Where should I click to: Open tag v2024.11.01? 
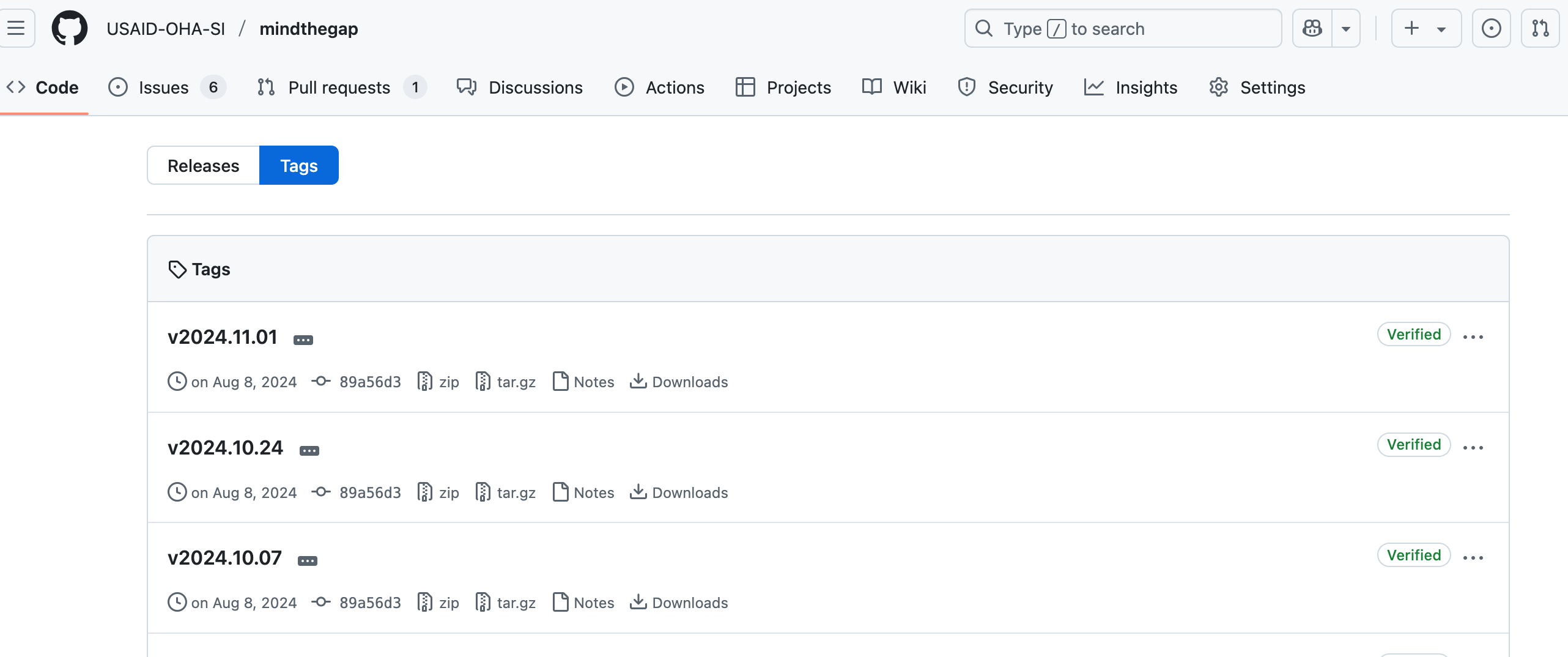tap(223, 337)
